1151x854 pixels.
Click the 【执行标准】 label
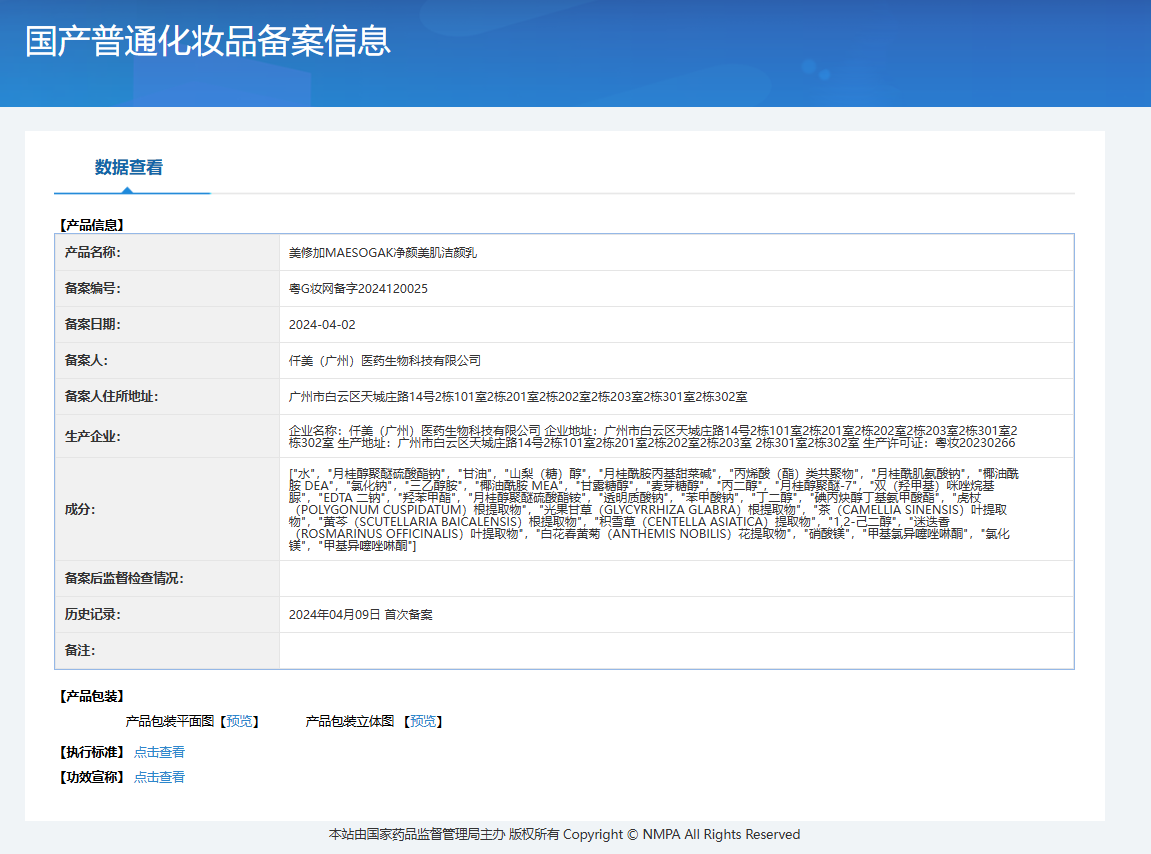(92, 752)
